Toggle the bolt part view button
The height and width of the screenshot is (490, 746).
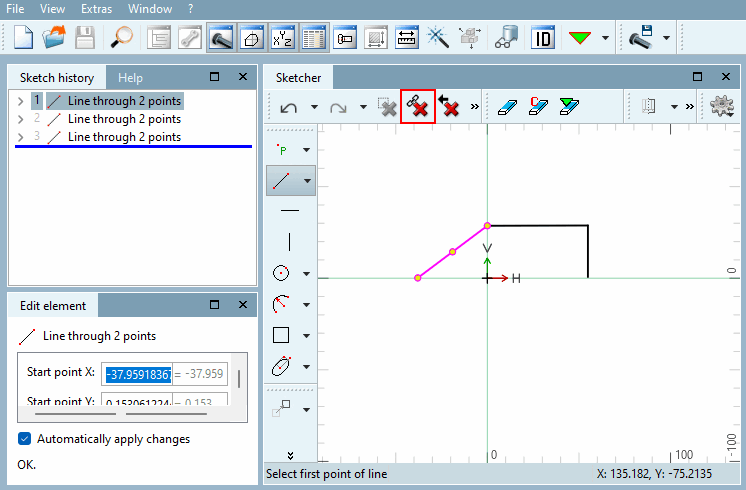point(221,38)
